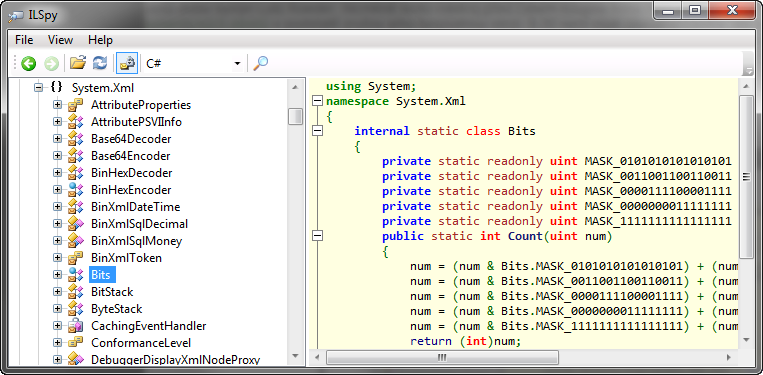The width and height of the screenshot is (763, 375).
Task: Click the BinXmlSqlMoney struct icon
Action: (75, 241)
